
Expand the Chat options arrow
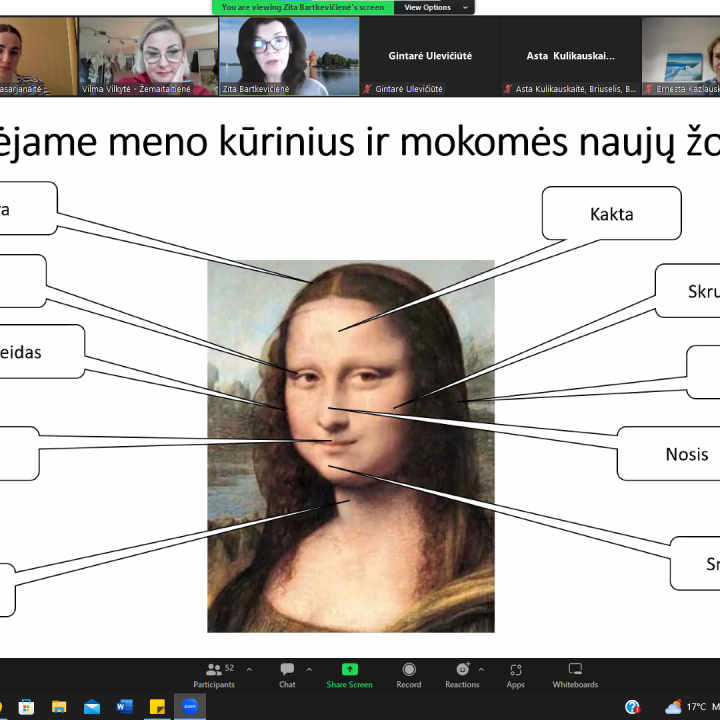(309, 670)
